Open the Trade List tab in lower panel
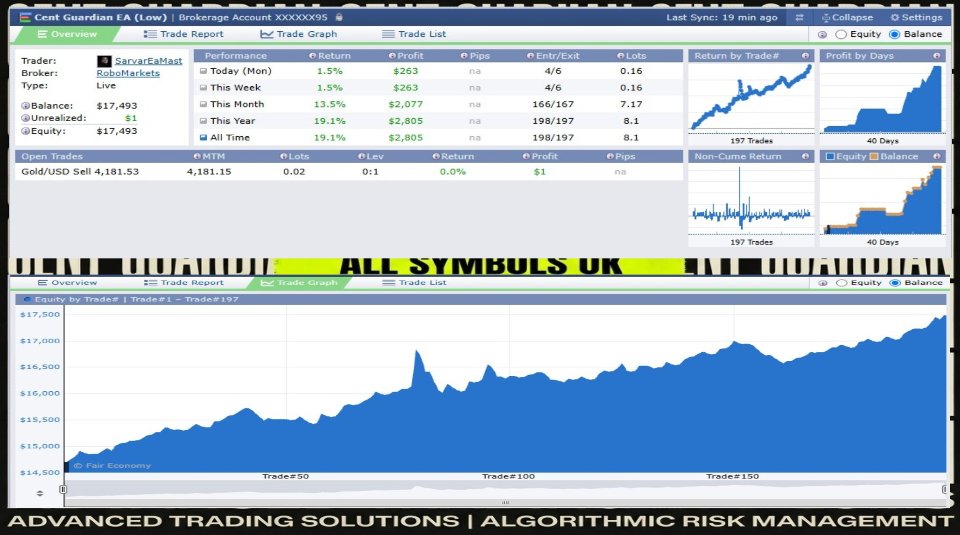Screen dimensions: 960x535 click(414, 283)
